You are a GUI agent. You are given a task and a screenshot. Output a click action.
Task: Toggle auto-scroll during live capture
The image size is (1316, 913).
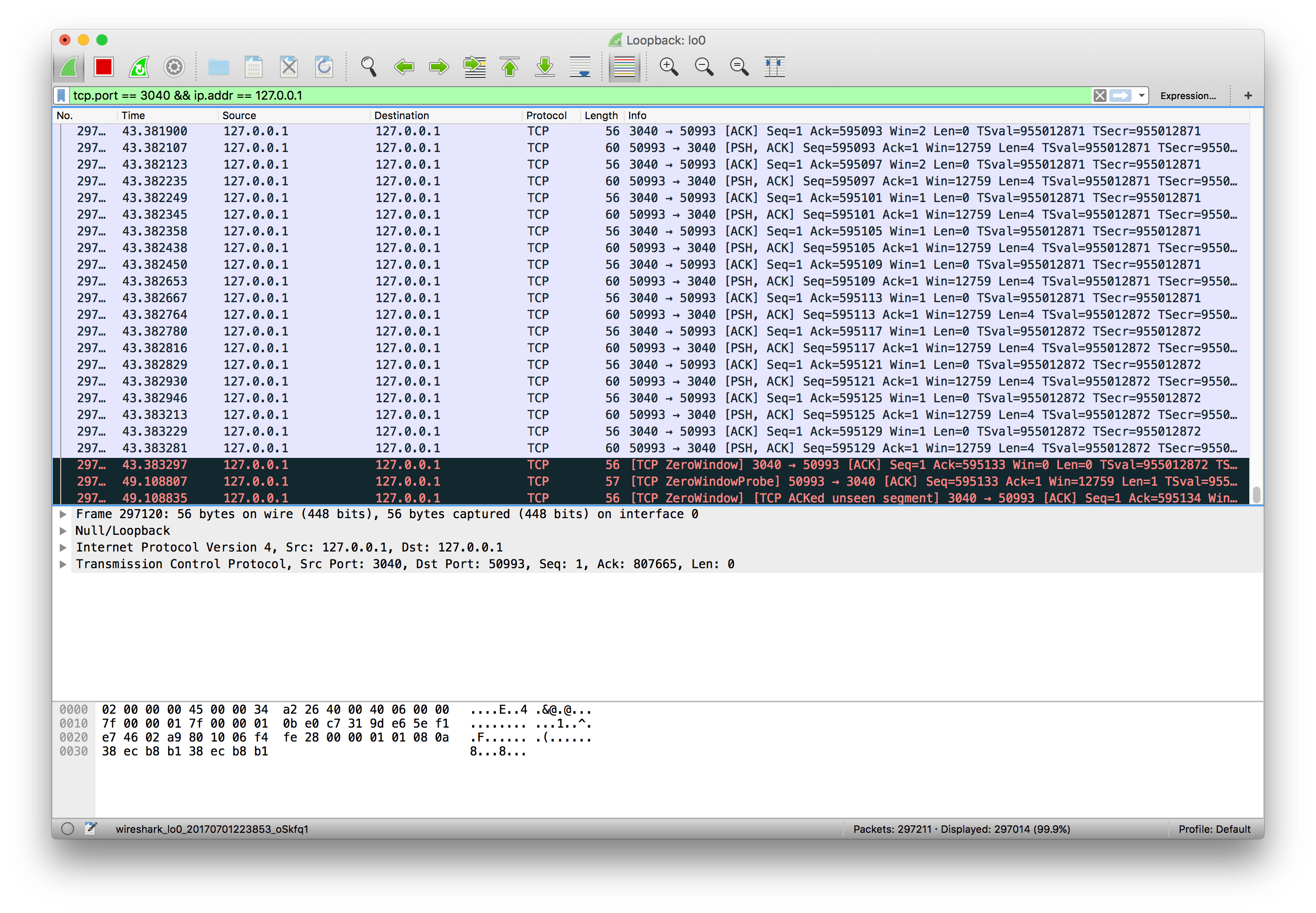tap(580, 68)
